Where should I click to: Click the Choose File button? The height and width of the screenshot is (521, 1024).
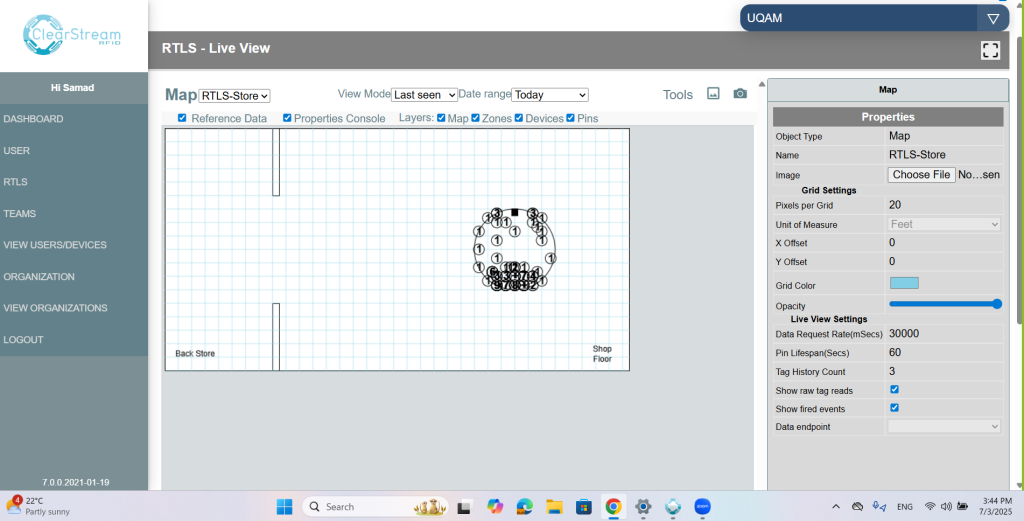coord(920,175)
